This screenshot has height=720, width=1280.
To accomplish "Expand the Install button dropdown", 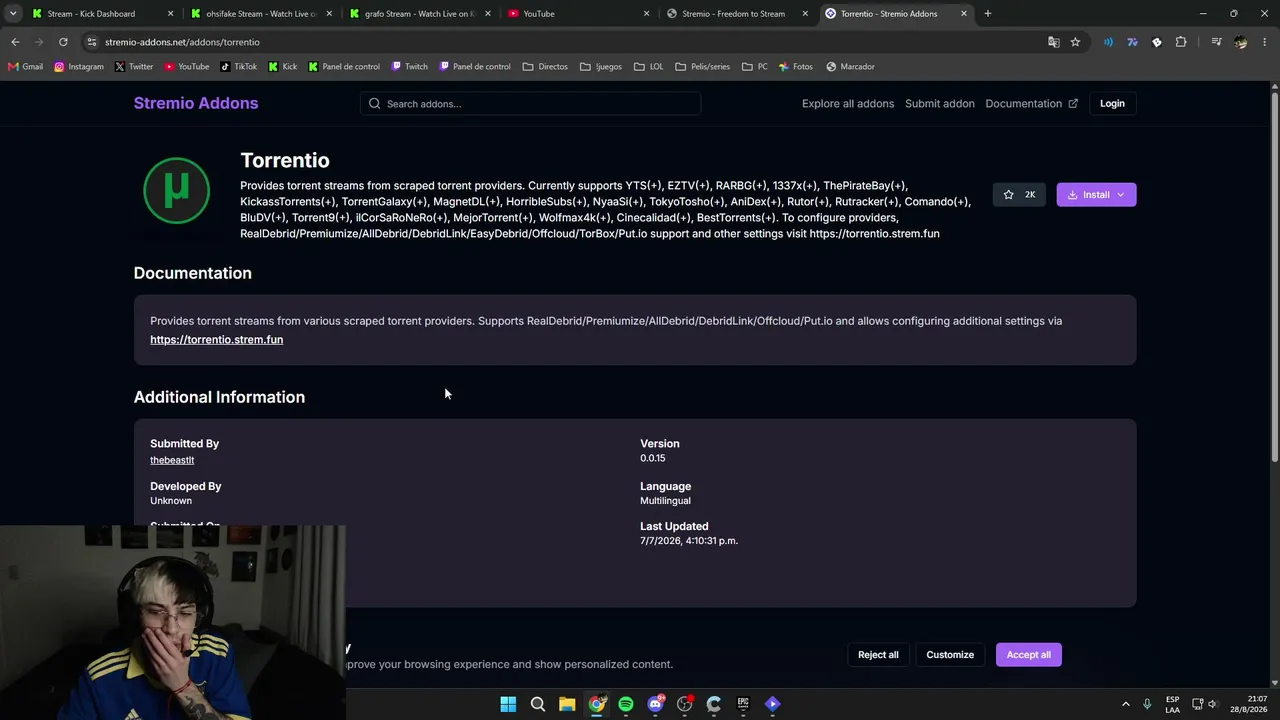I will click(x=1120, y=195).
